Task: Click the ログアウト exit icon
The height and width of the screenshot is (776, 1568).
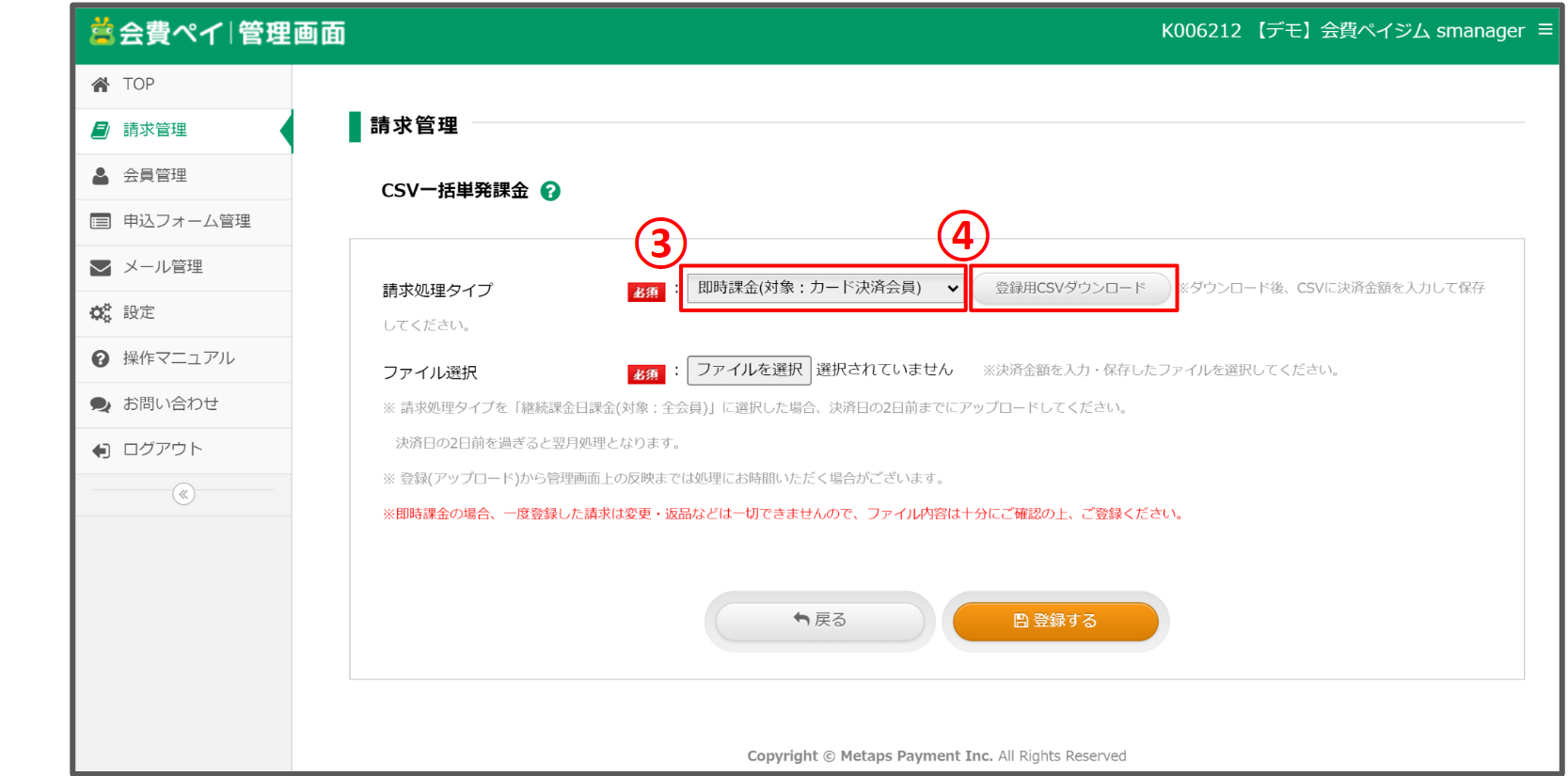Action: [x=100, y=450]
